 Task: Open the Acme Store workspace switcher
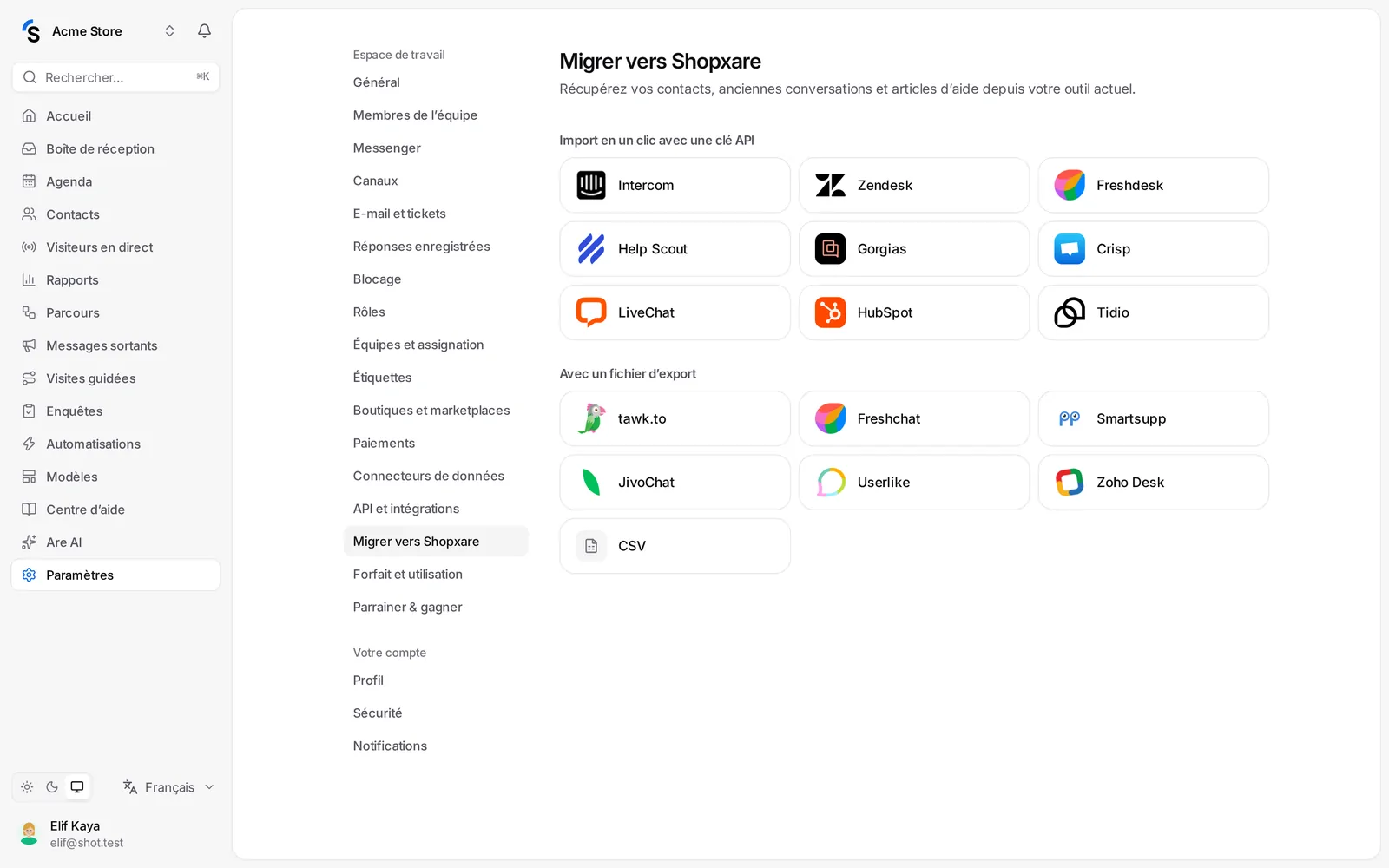click(98, 31)
